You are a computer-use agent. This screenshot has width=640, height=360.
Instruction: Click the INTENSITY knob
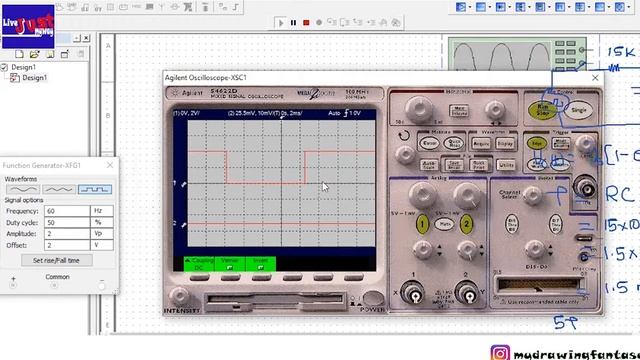tap(179, 296)
